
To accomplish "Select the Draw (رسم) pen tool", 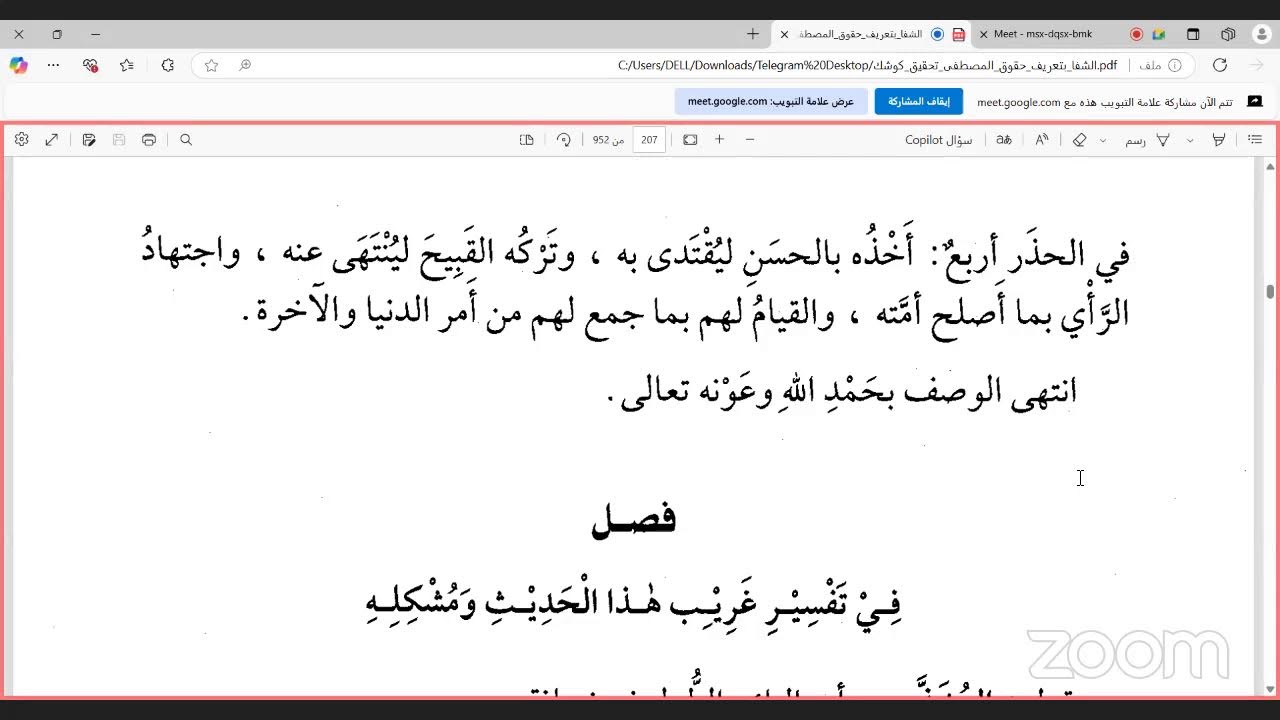I will tap(1148, 140).
